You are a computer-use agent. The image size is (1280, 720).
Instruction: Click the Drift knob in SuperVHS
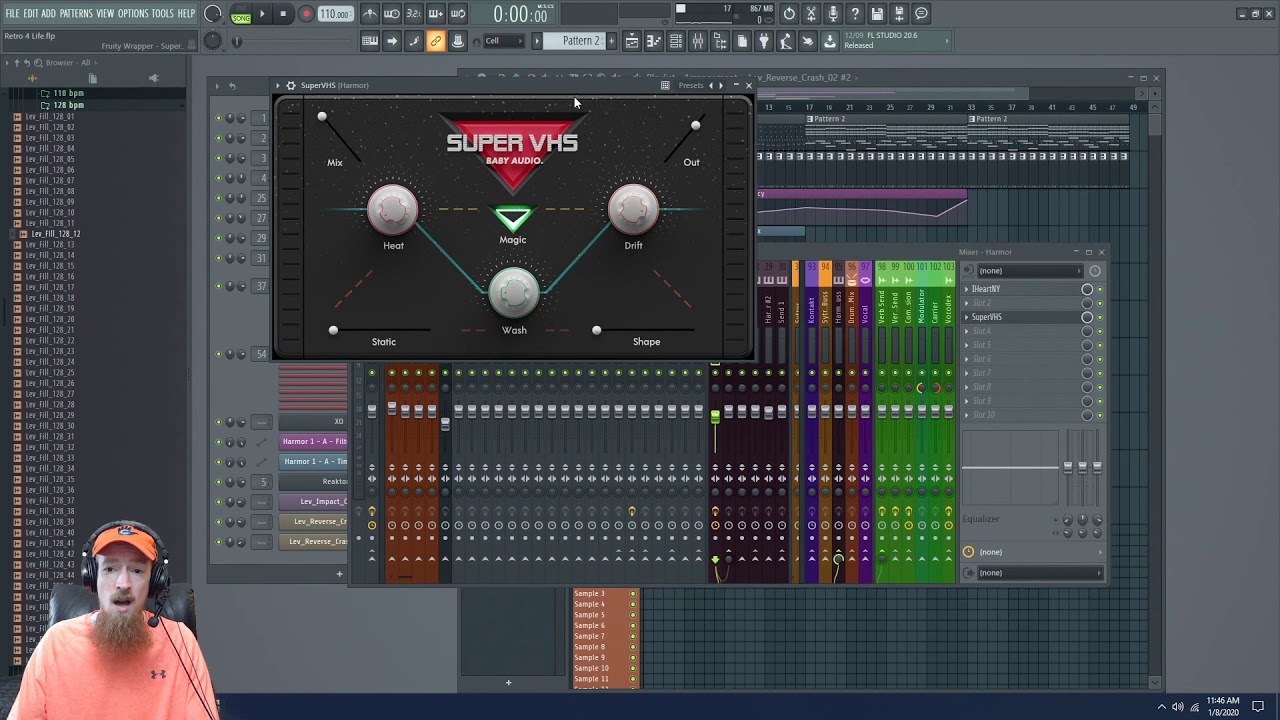click(633, 208)
